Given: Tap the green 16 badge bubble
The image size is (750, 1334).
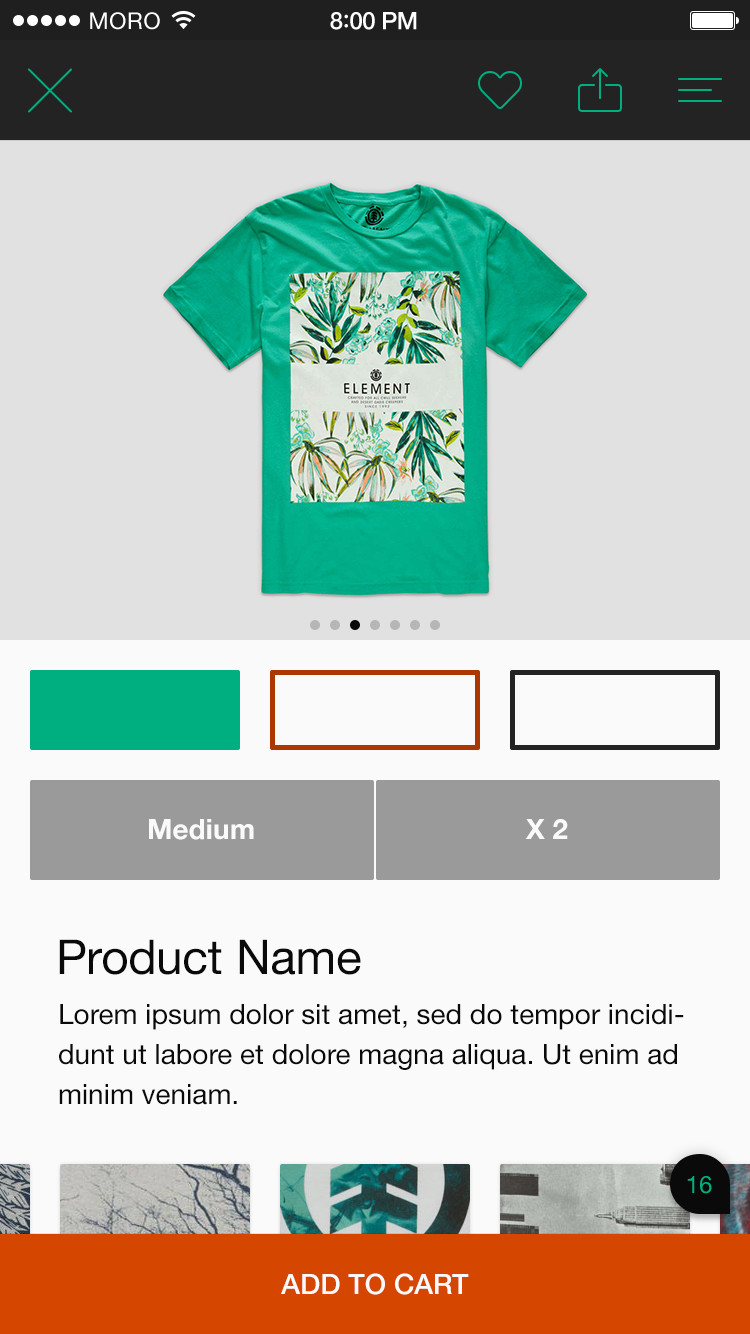Looking at the screenshot, I should 699,1185.
